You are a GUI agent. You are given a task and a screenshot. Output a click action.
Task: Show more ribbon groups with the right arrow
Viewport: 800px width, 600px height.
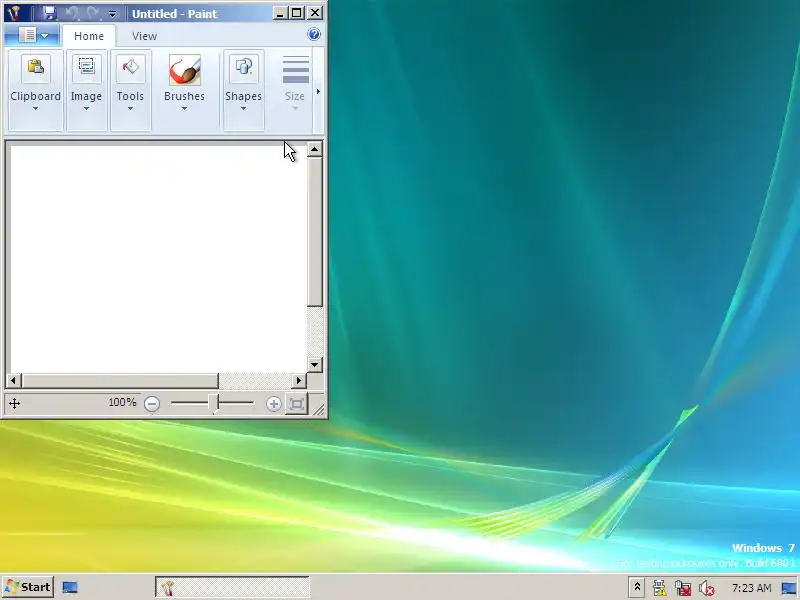(x=318, y=91)
